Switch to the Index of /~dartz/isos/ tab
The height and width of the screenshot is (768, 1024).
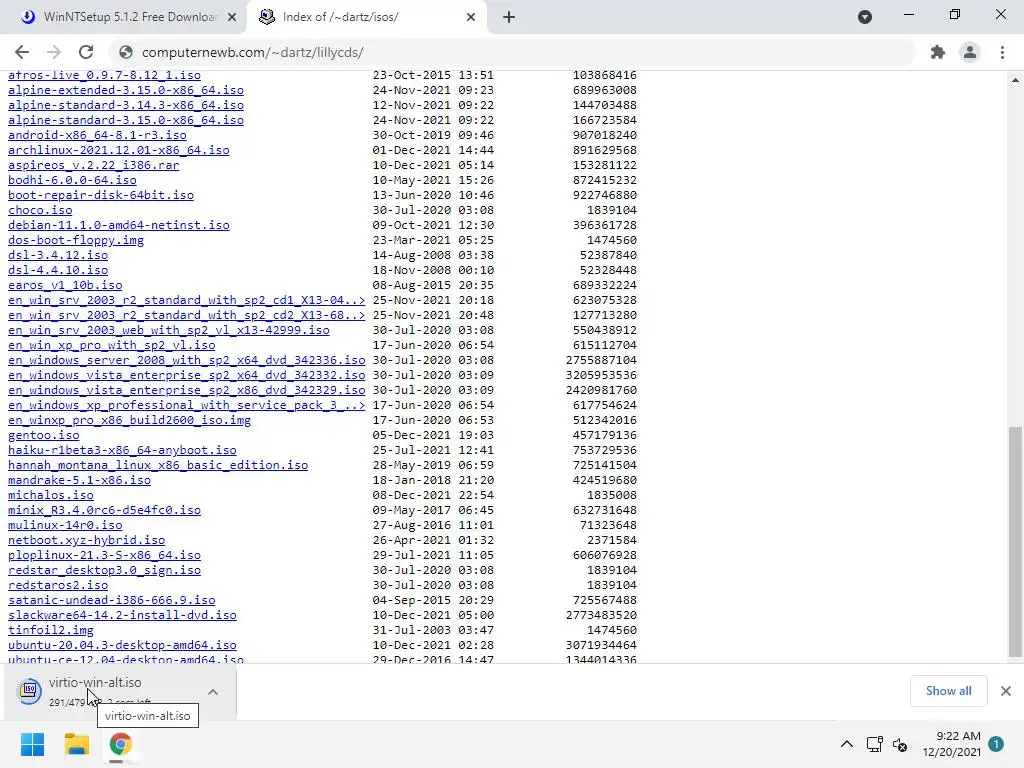click(x=366, y=17)
